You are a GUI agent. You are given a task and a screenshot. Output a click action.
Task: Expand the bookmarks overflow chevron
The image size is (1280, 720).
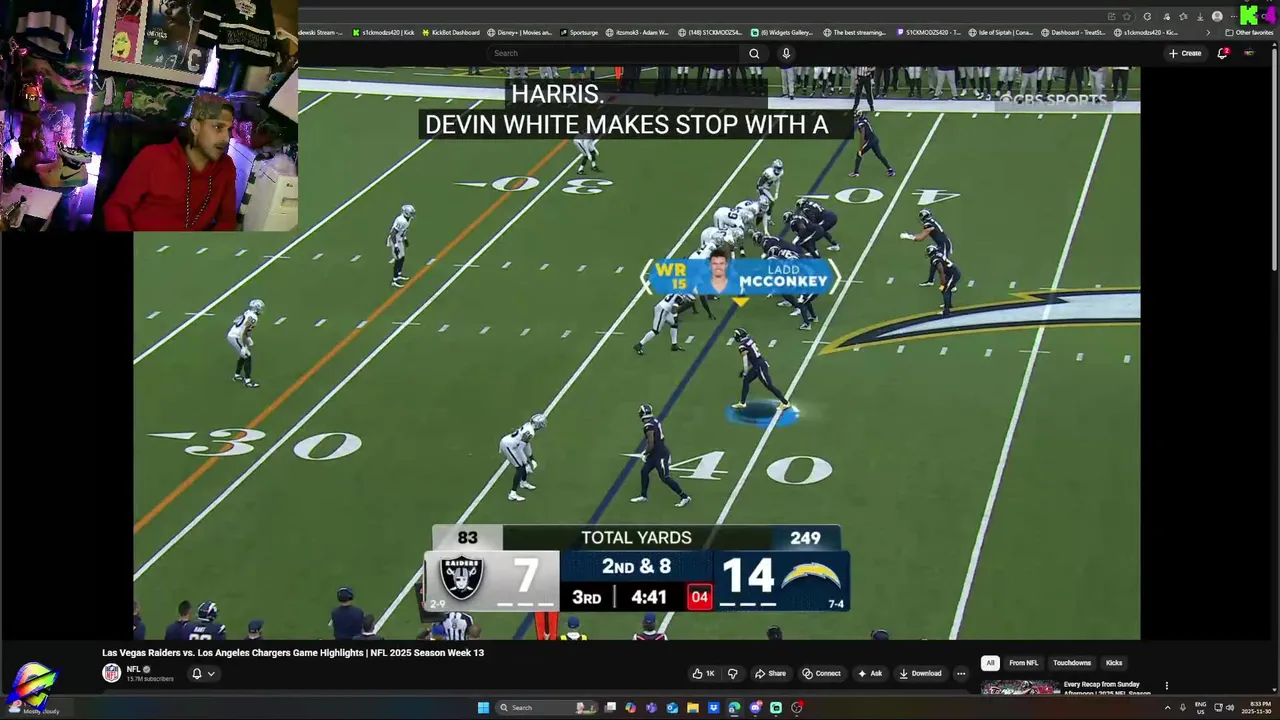[x=1208, y=32]
